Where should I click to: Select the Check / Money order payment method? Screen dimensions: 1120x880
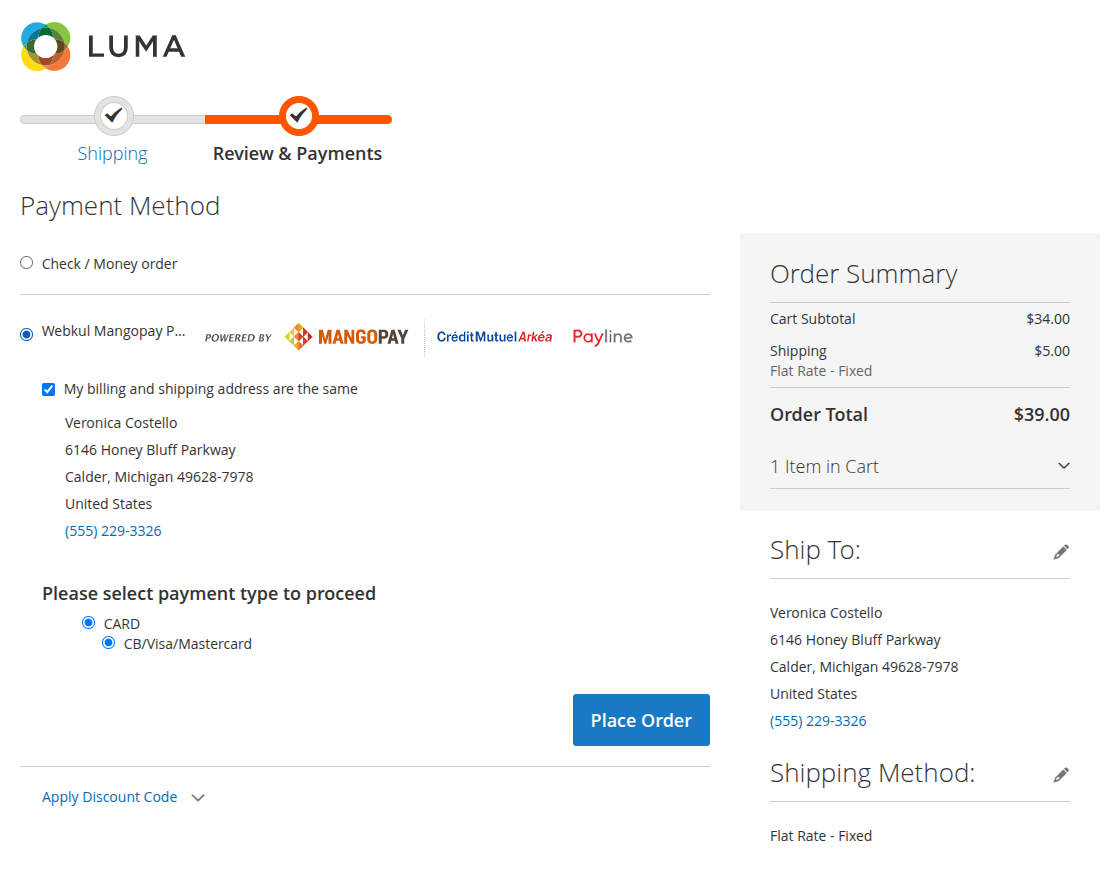point(26,262)
